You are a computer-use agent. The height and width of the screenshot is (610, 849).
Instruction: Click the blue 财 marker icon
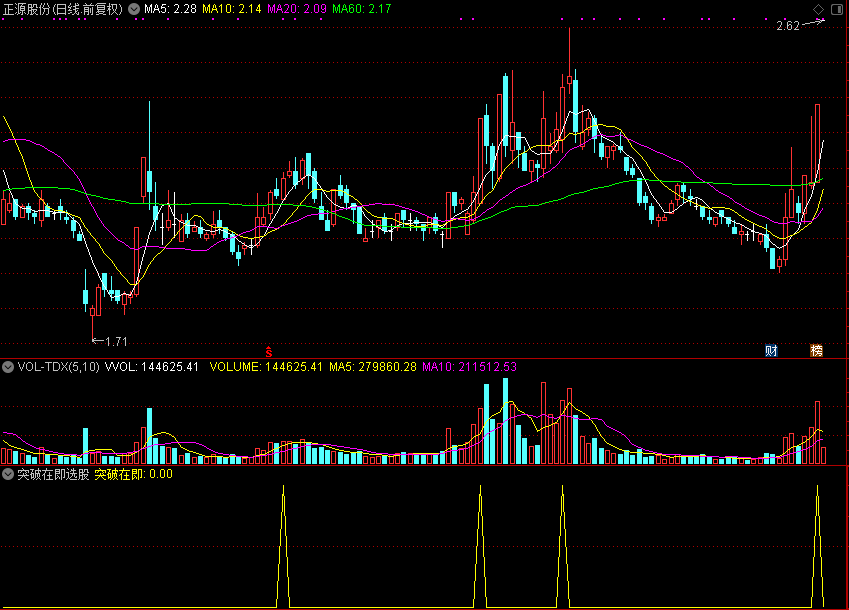click(771, 350)
